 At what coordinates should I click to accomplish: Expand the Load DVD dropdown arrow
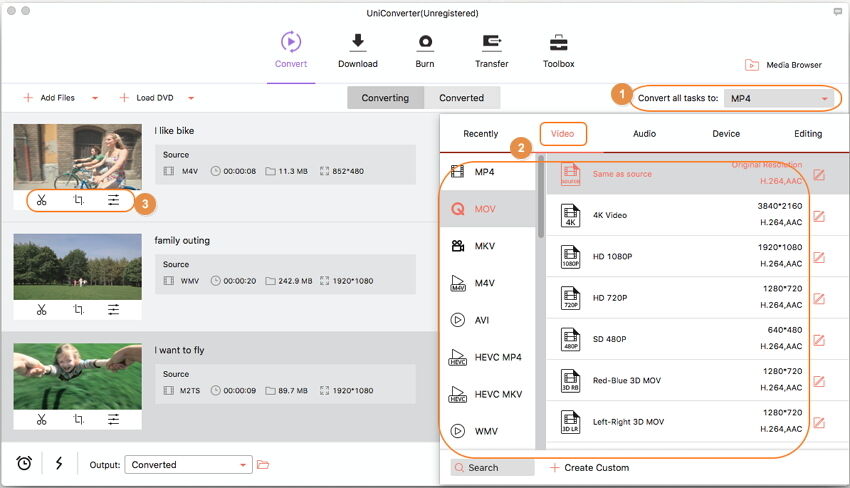(x=191, y=98)
